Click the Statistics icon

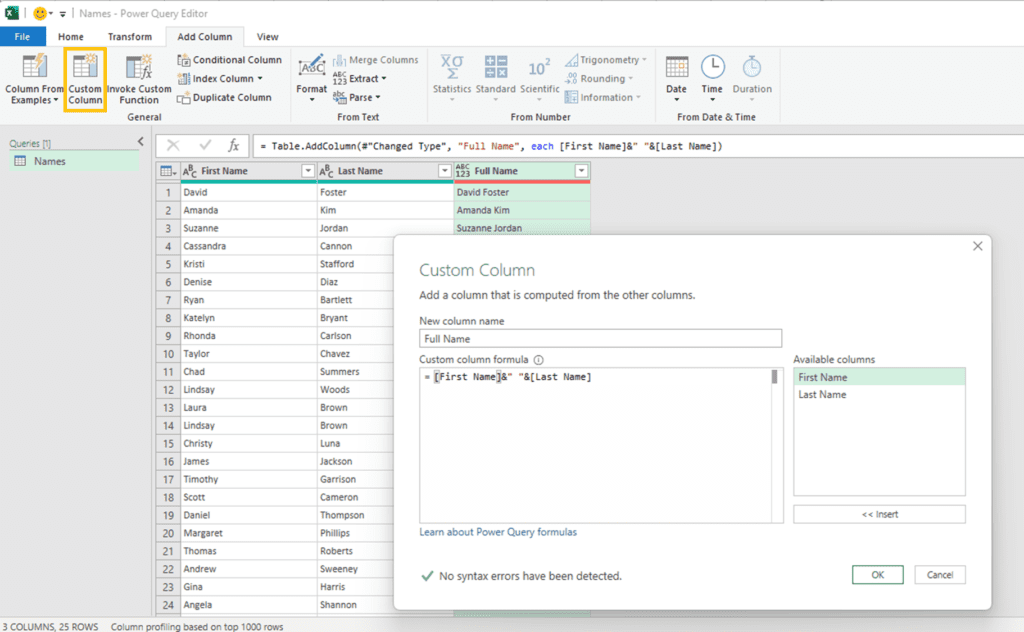(452, 79)
